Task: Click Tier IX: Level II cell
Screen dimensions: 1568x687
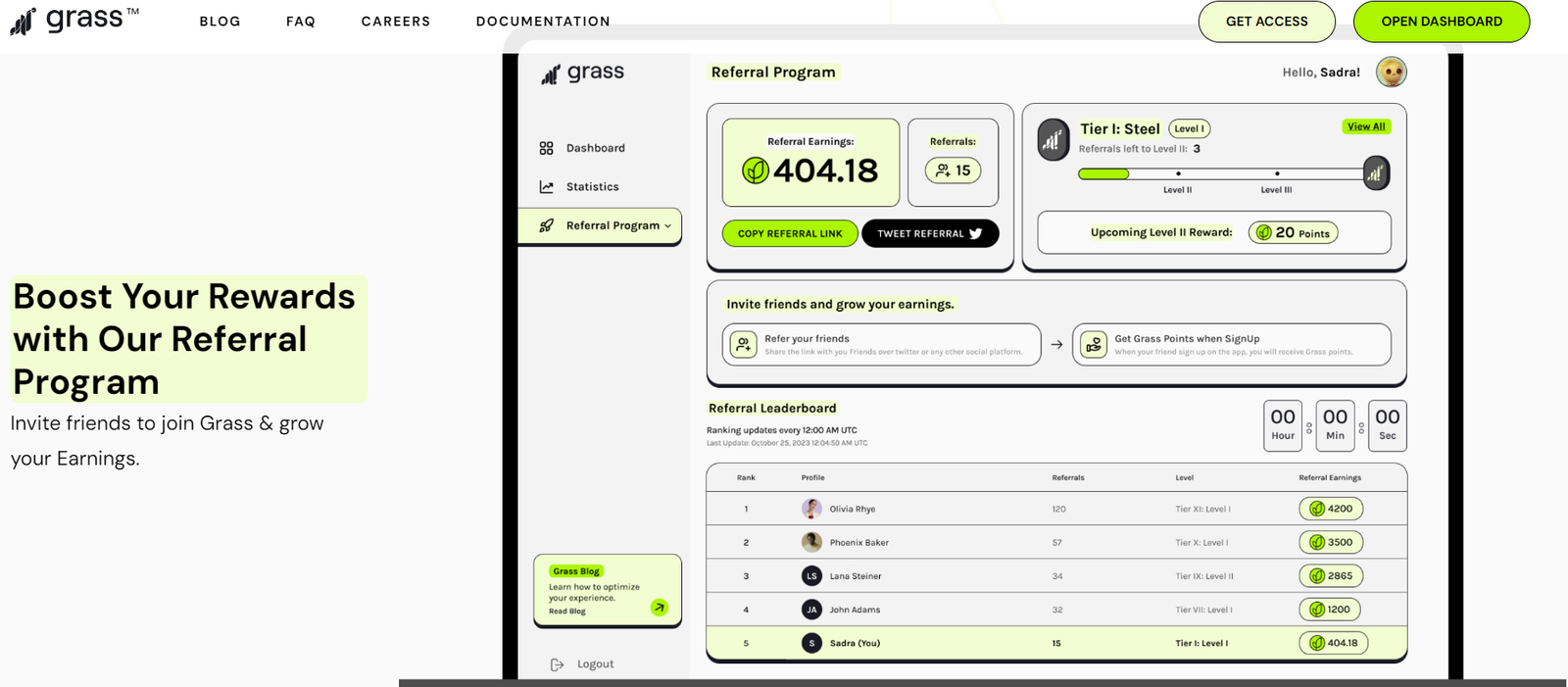Action: click(x=1204, y=576)
